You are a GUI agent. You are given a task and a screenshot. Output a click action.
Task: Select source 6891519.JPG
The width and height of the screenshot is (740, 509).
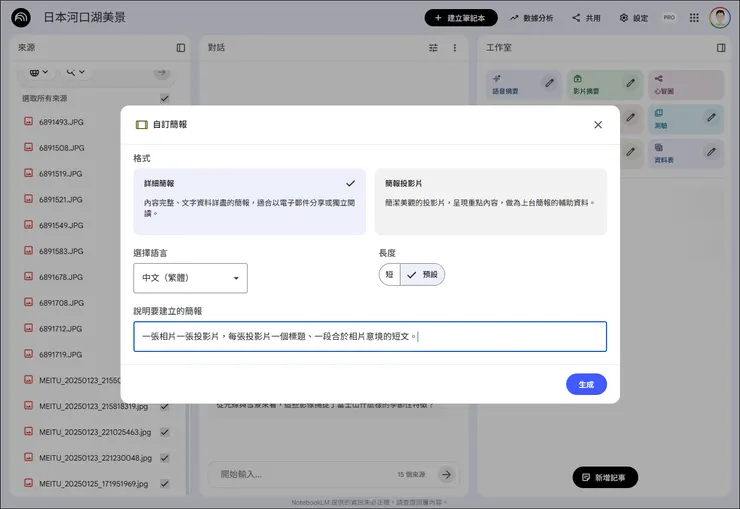(60, 174)
